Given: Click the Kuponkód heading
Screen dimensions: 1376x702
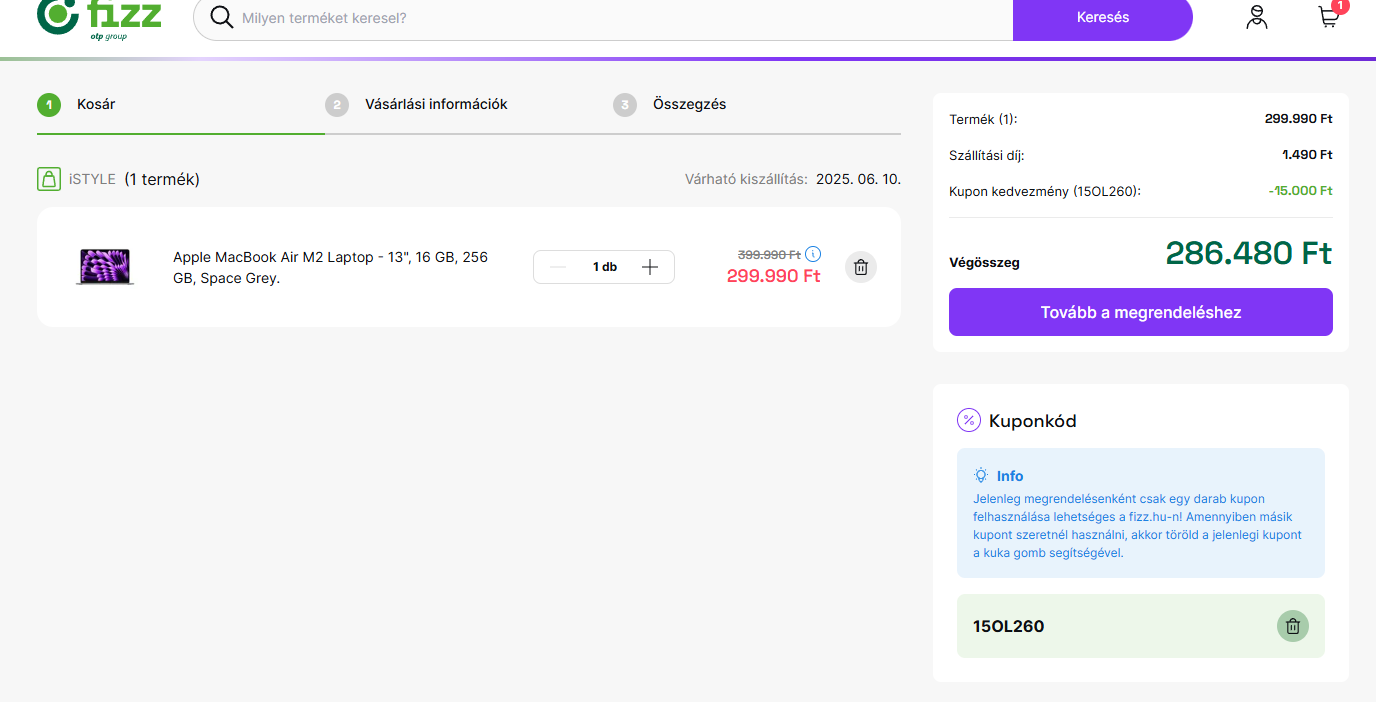Looking at the screenshot, I should point(1033,421).
